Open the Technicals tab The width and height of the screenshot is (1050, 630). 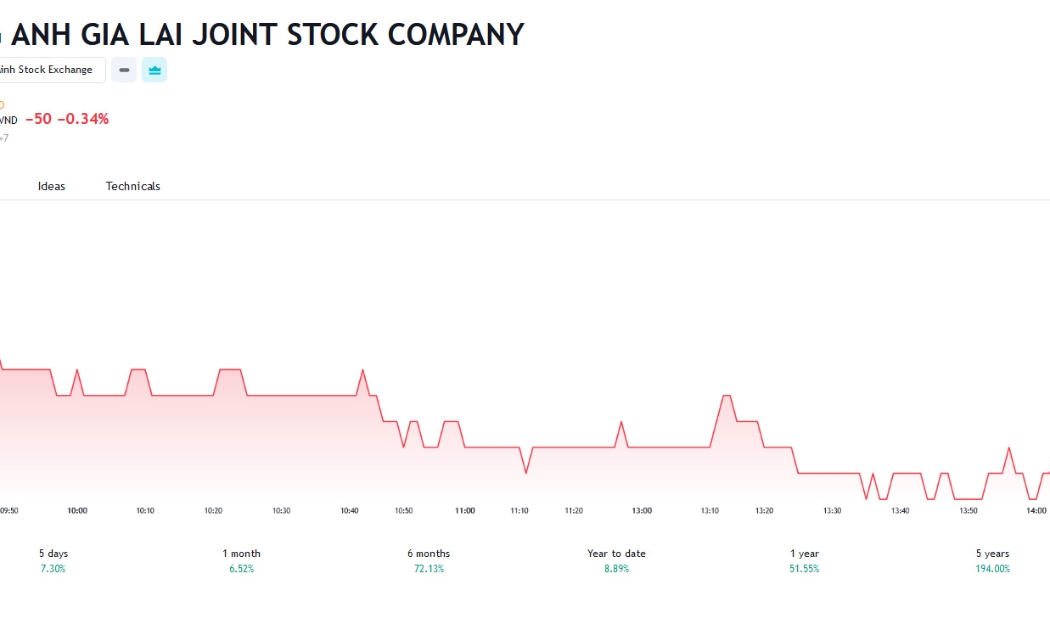coord(133,186)
